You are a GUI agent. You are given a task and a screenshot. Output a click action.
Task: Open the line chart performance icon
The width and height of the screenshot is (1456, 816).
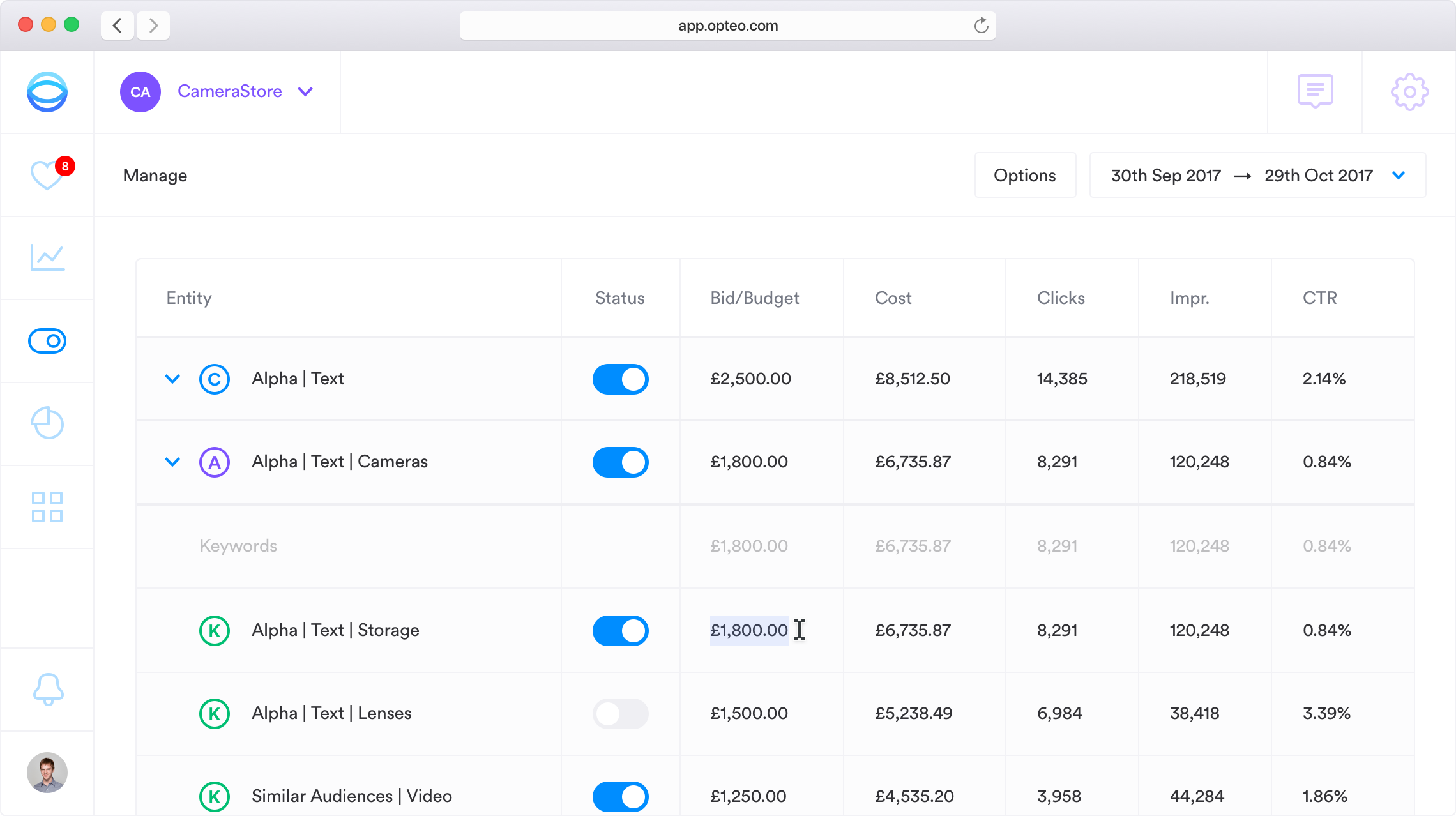(47, 257)
